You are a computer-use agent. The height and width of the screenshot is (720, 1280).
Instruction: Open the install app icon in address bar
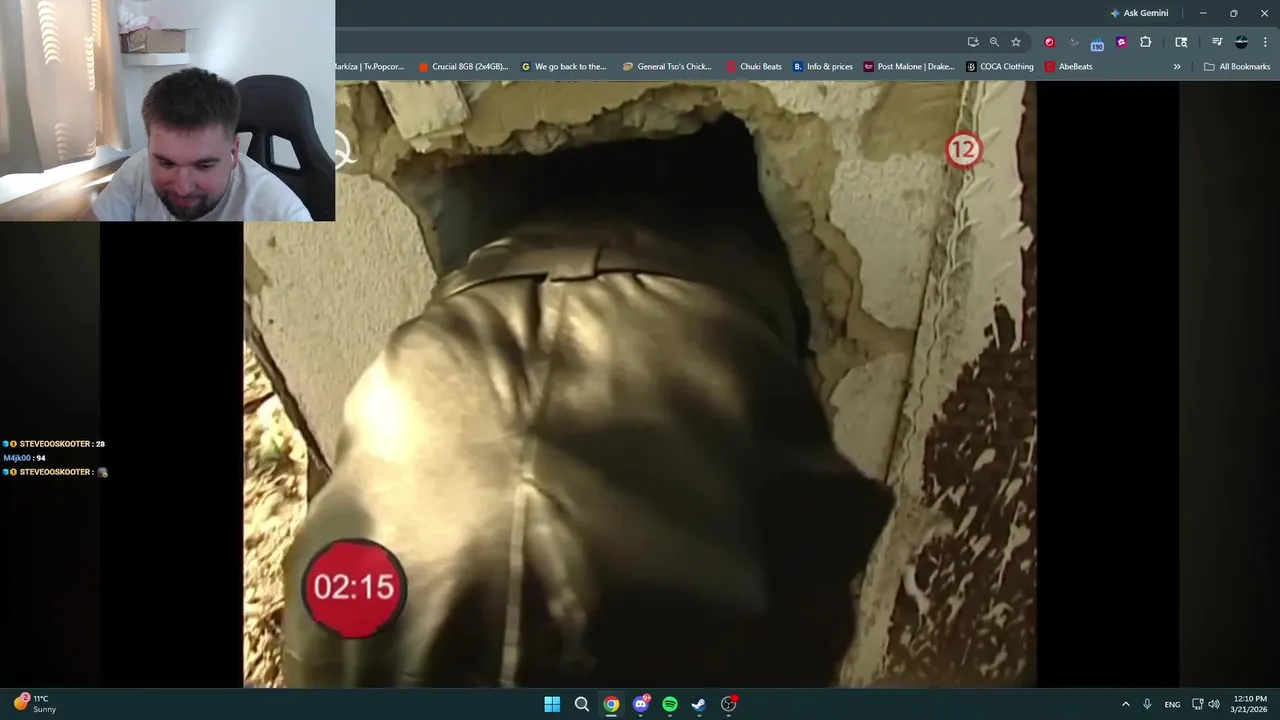(x=973, y=42)
